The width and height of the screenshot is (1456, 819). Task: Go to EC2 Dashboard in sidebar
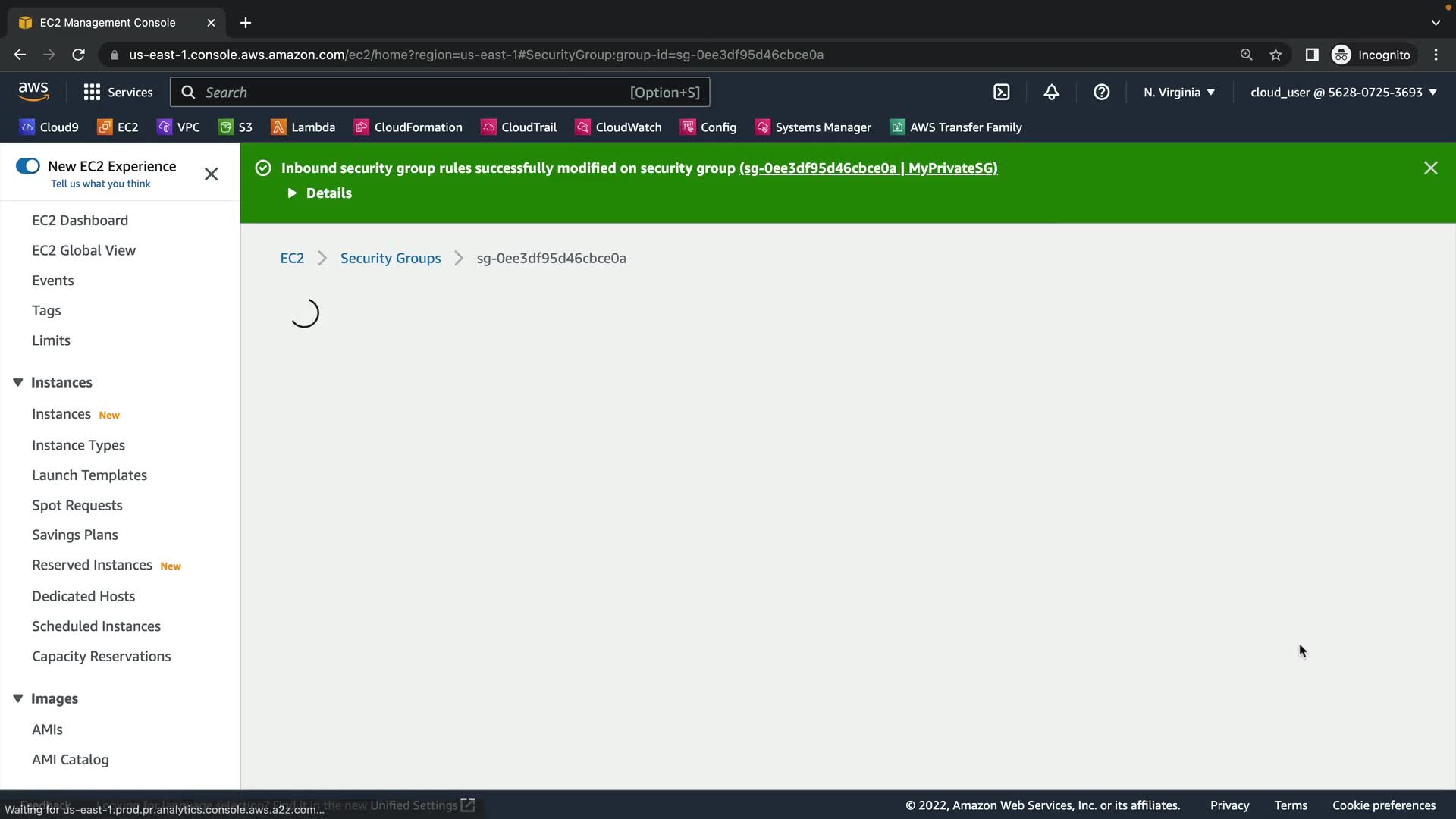(80, 221)
